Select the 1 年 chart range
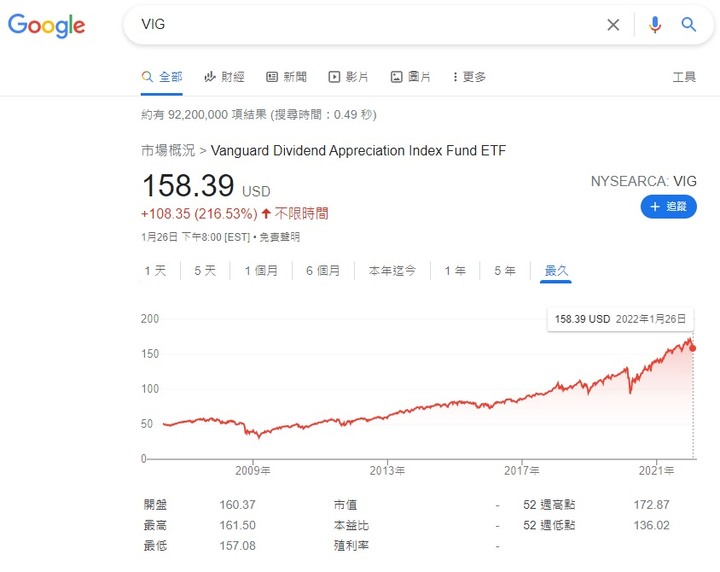The width and height of the screenshot is (720, 572). click(x=455, y=271)
